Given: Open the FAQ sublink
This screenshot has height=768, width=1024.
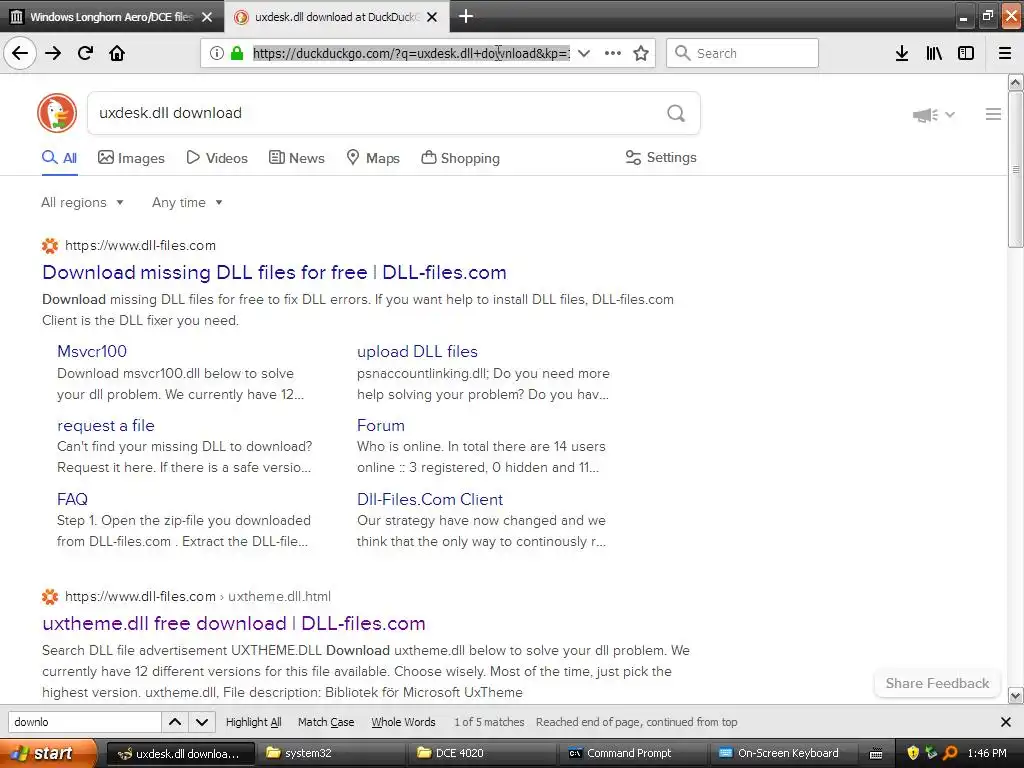Looking at the screenshot, I should tap(72, 499).
